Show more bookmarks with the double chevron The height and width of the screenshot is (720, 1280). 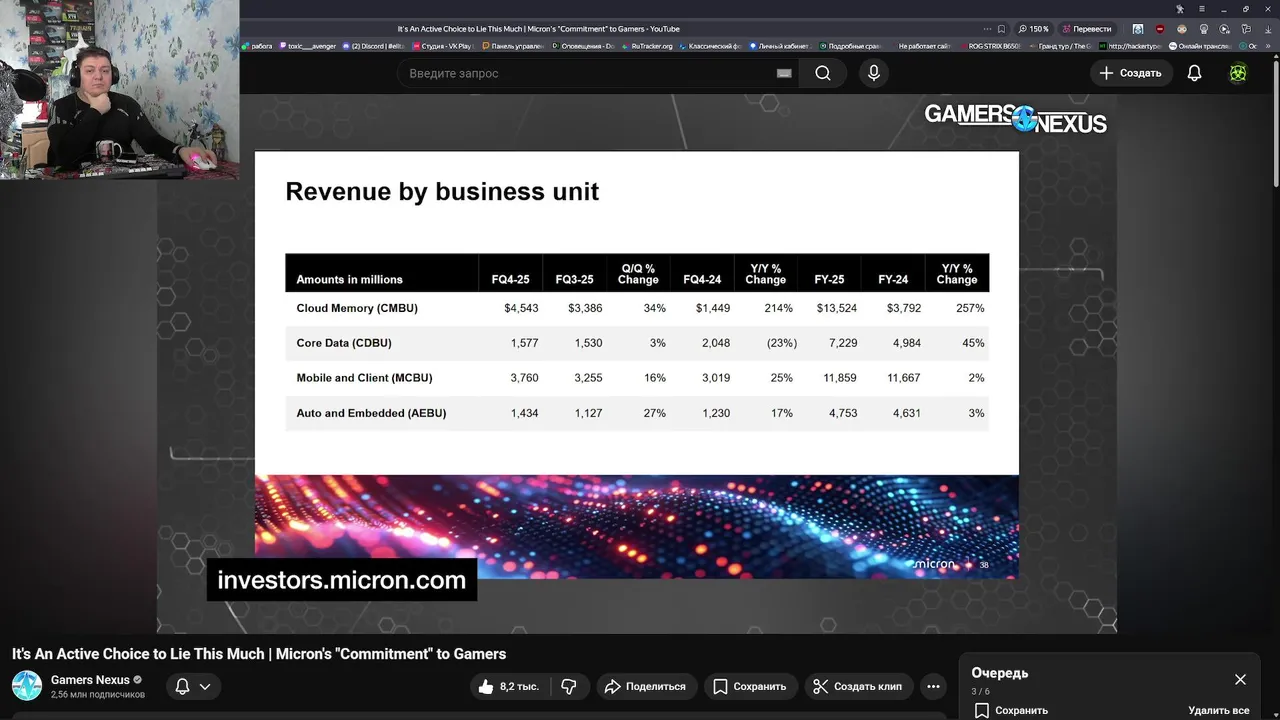(1268, 46)
